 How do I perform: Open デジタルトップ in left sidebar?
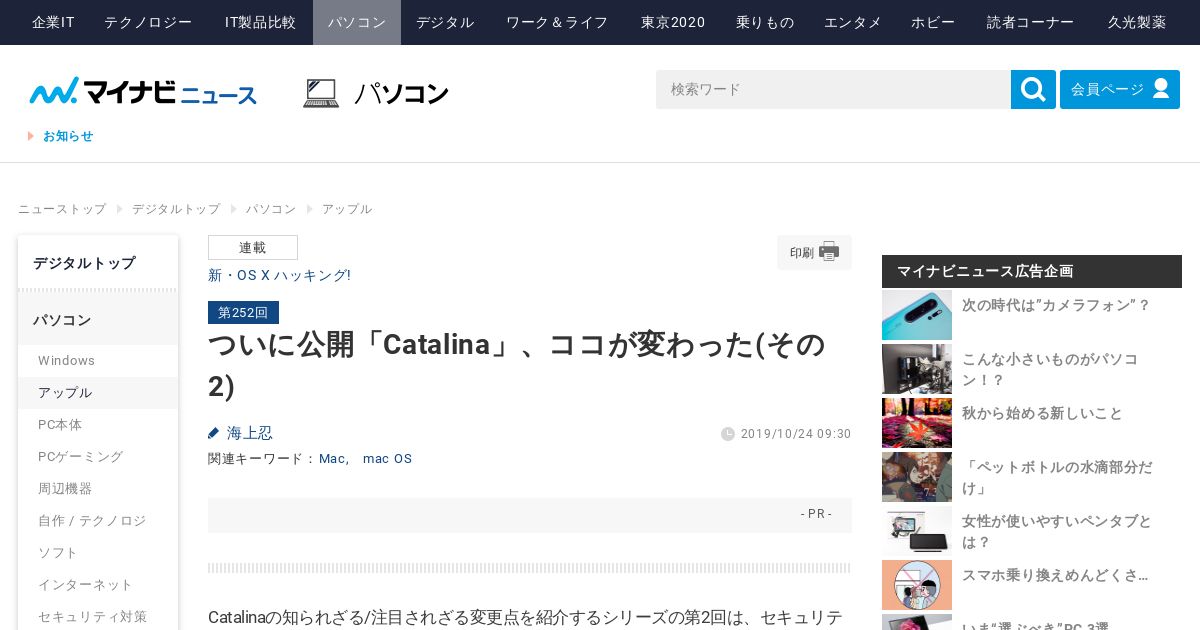pyautogui.click(x=98, y=263)
